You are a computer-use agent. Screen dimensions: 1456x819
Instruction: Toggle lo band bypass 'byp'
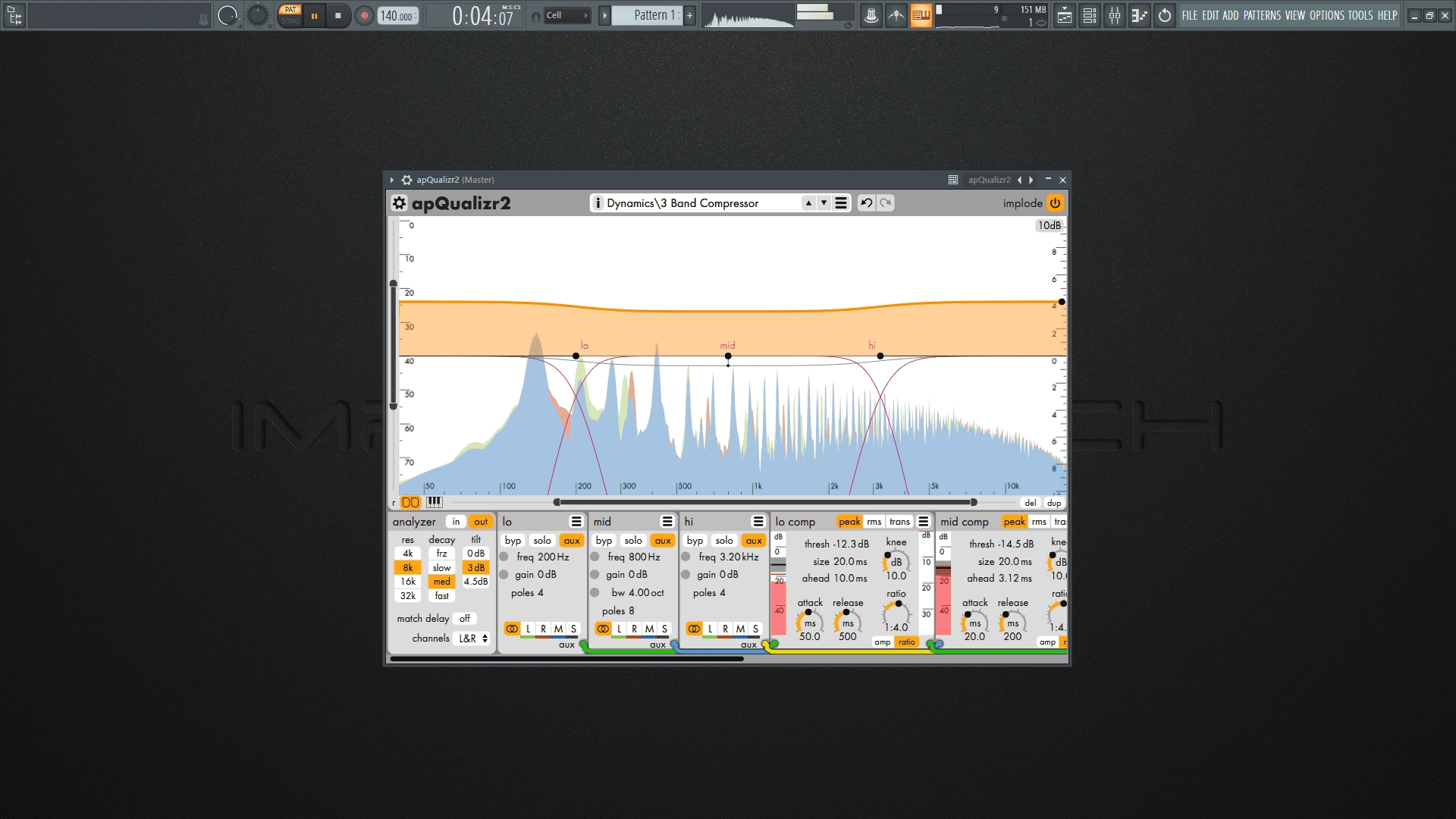point(513,541)
